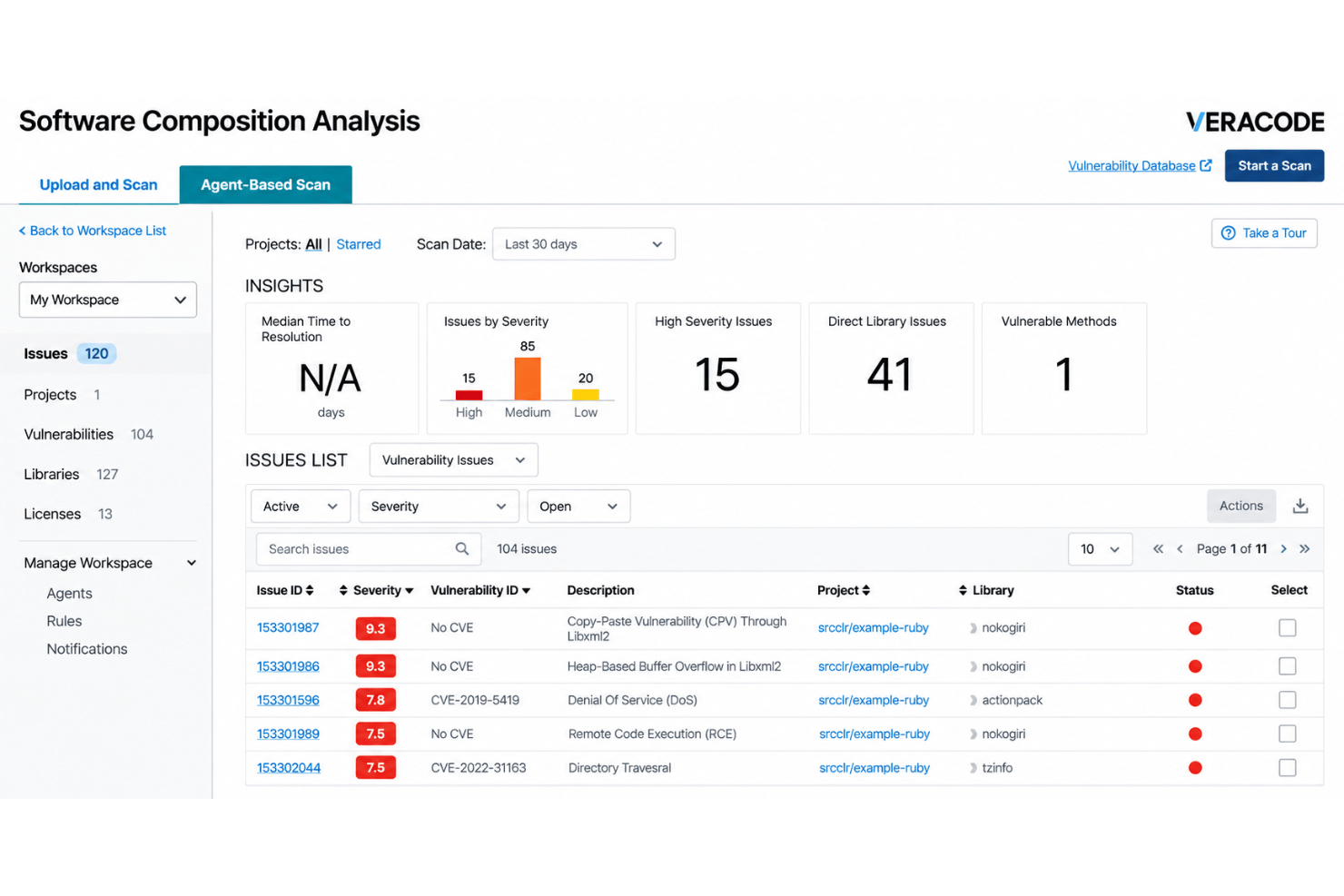Image resolution: width=1344 pixels, height=896 pixels.
Task: Click the search magnifier icon
Action: pos(461,548)
